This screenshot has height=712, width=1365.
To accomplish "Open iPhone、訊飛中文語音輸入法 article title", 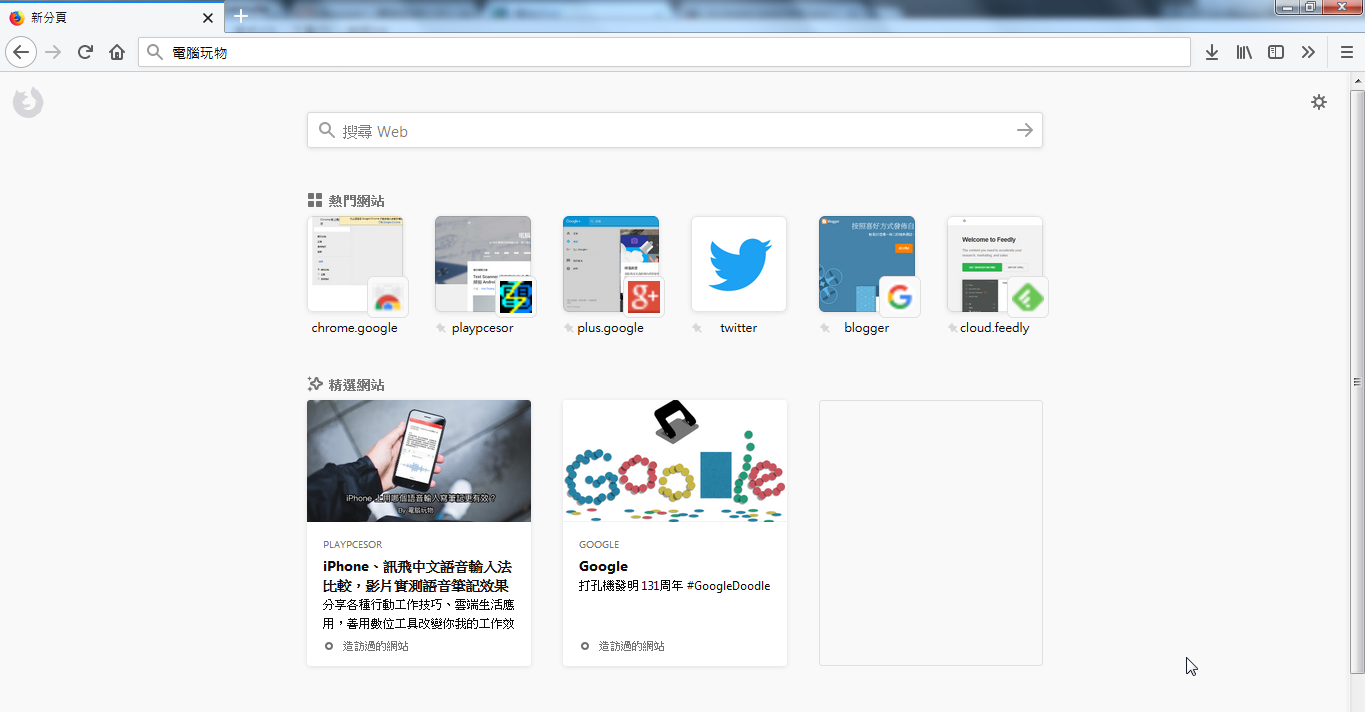I will coord(417,576).
